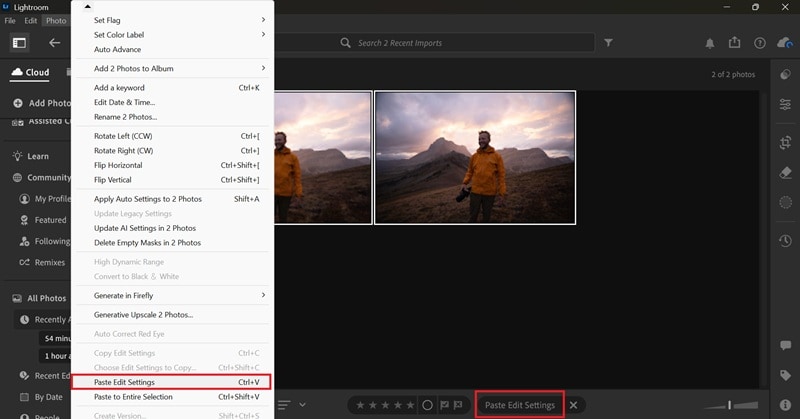Rate photo with first star

[360, 405]
